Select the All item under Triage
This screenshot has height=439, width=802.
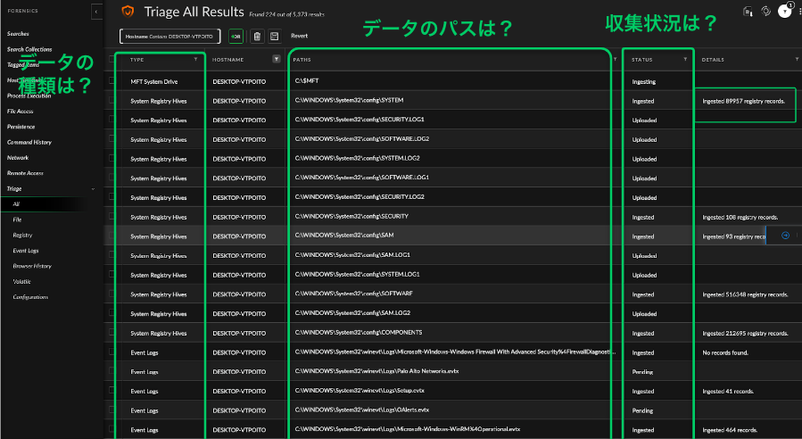click(16, 204)
